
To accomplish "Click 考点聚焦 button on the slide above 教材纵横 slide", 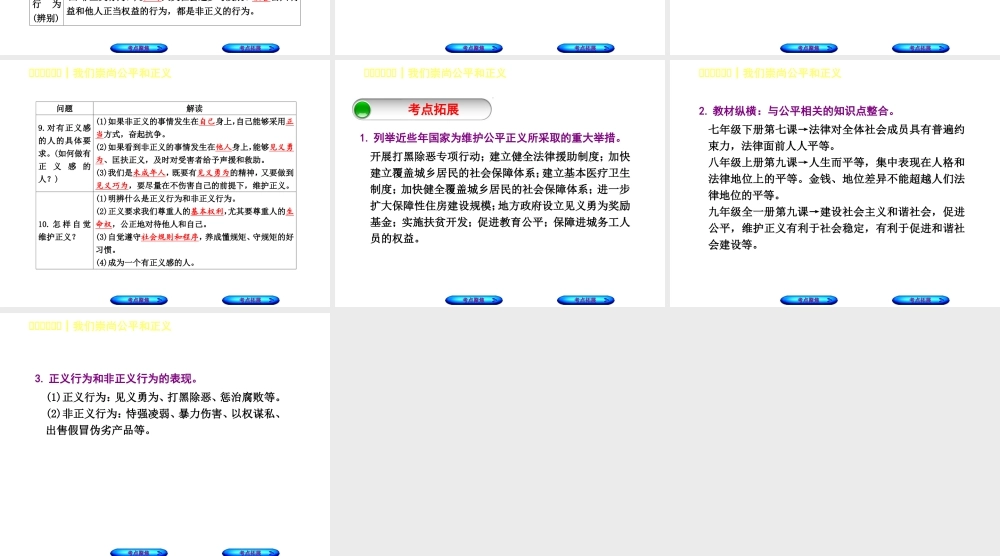I will 809,48.
